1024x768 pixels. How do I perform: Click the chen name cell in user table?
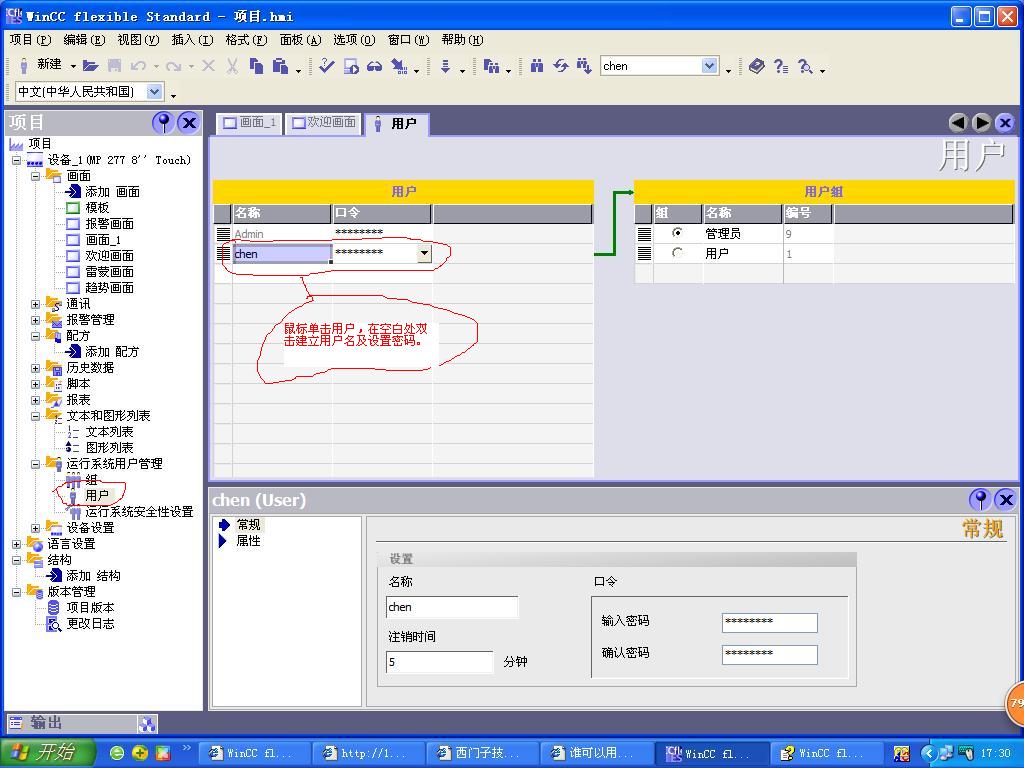282,253
